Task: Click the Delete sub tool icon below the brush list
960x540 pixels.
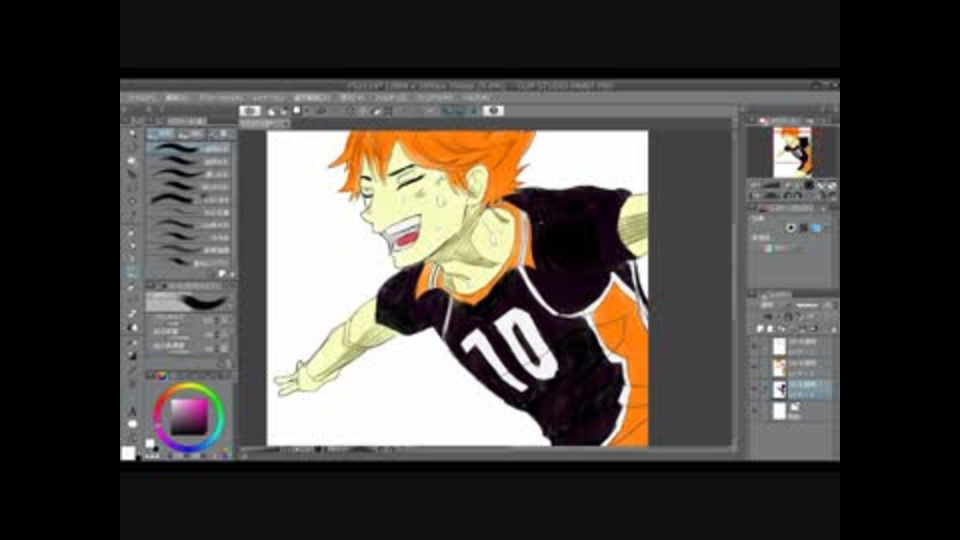Action: tap(231, 274)
